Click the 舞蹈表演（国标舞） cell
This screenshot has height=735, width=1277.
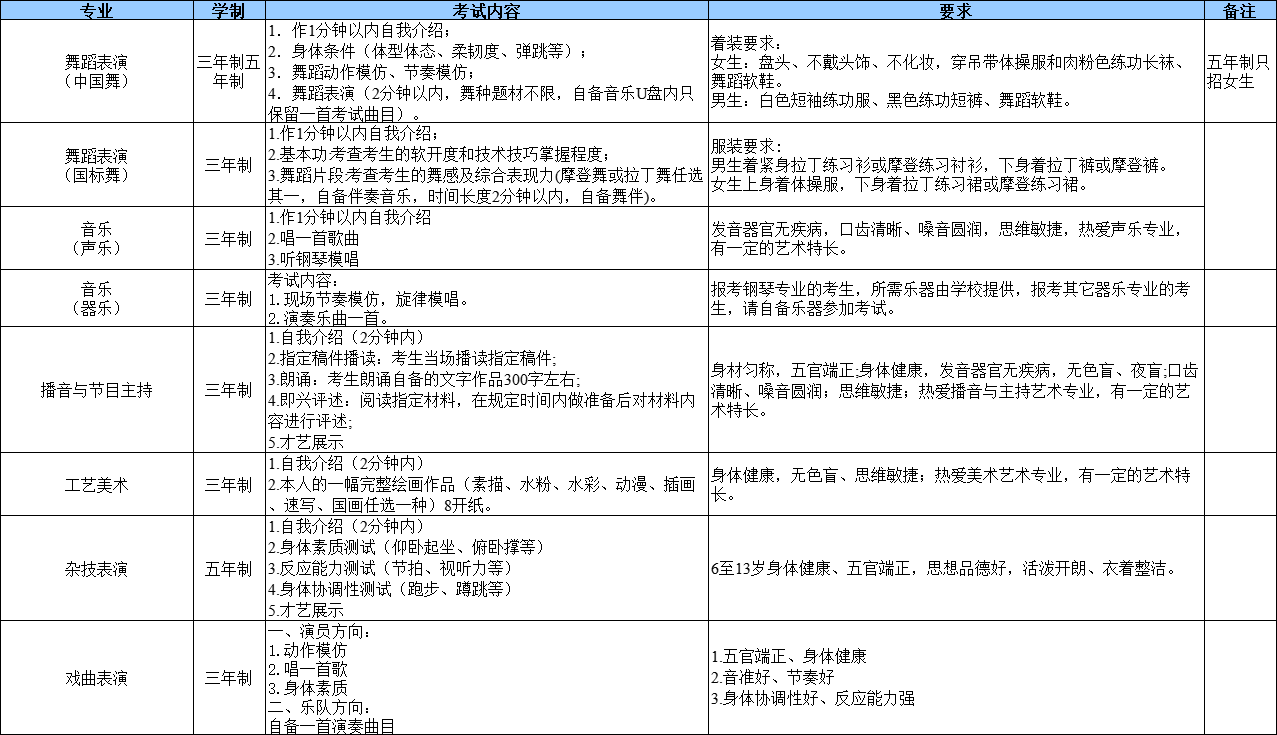(96, 165)
